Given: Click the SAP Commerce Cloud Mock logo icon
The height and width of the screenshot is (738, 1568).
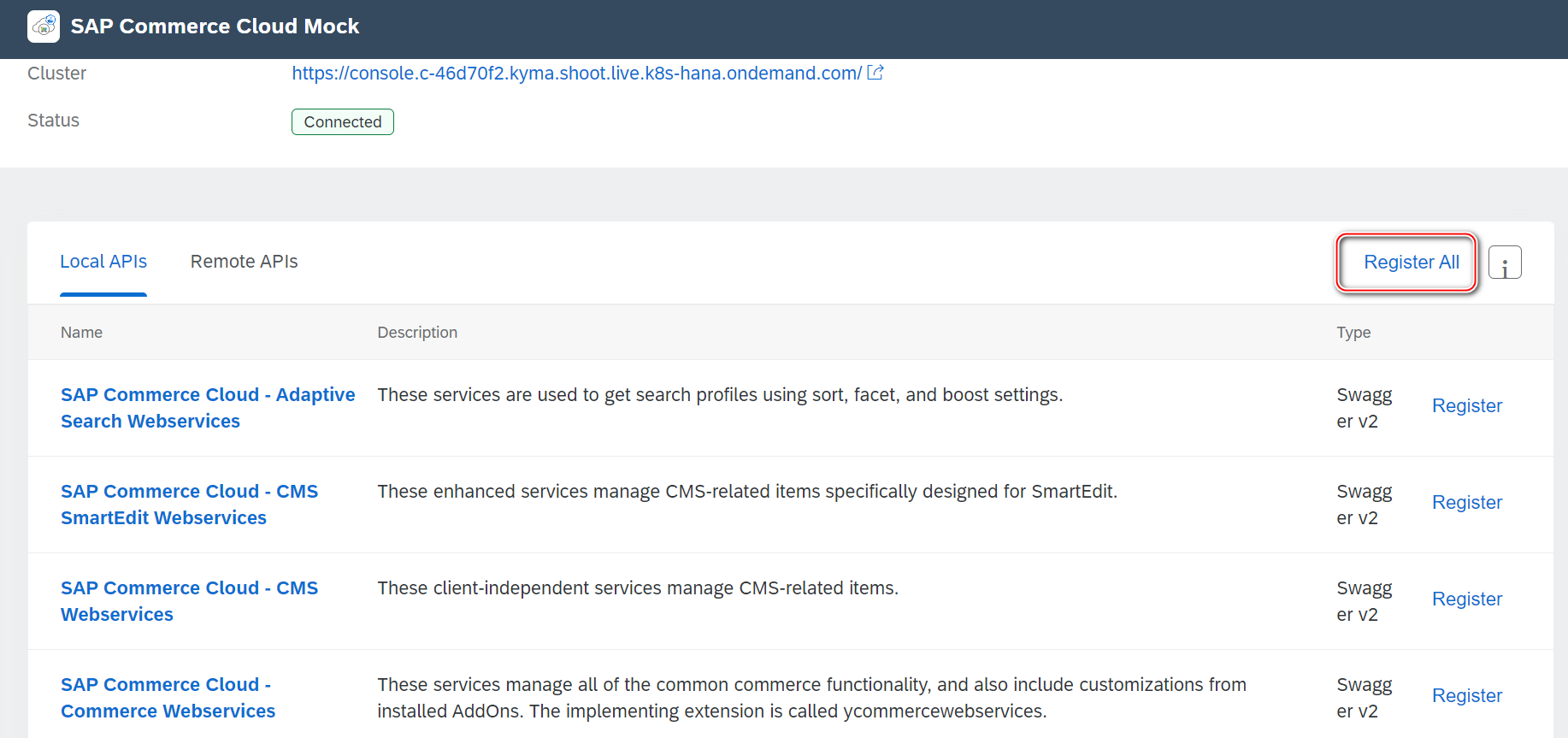Looking at the screenshot, I should 44,27.
